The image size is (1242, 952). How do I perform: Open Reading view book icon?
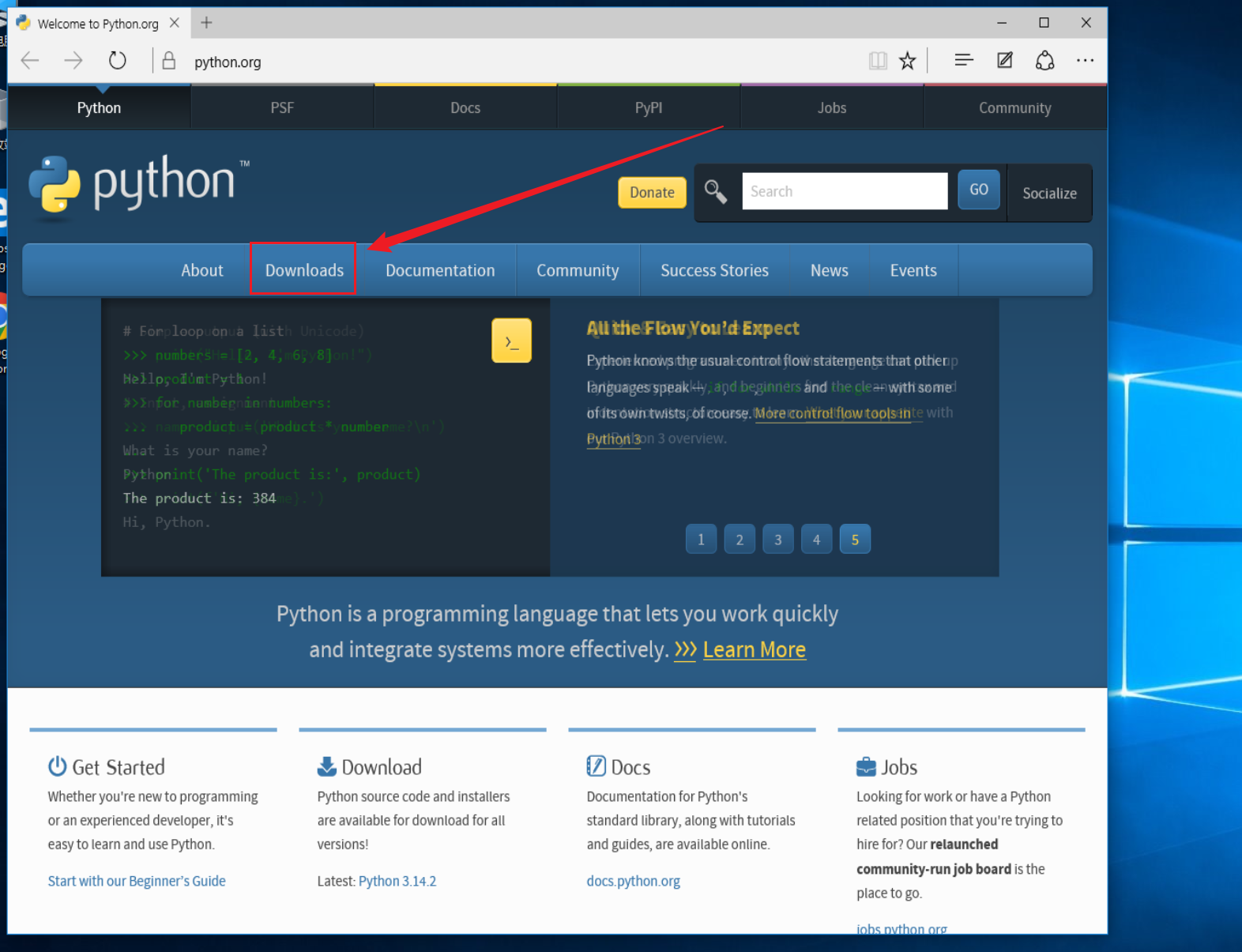pyautogui.click(x=878, y=61)
